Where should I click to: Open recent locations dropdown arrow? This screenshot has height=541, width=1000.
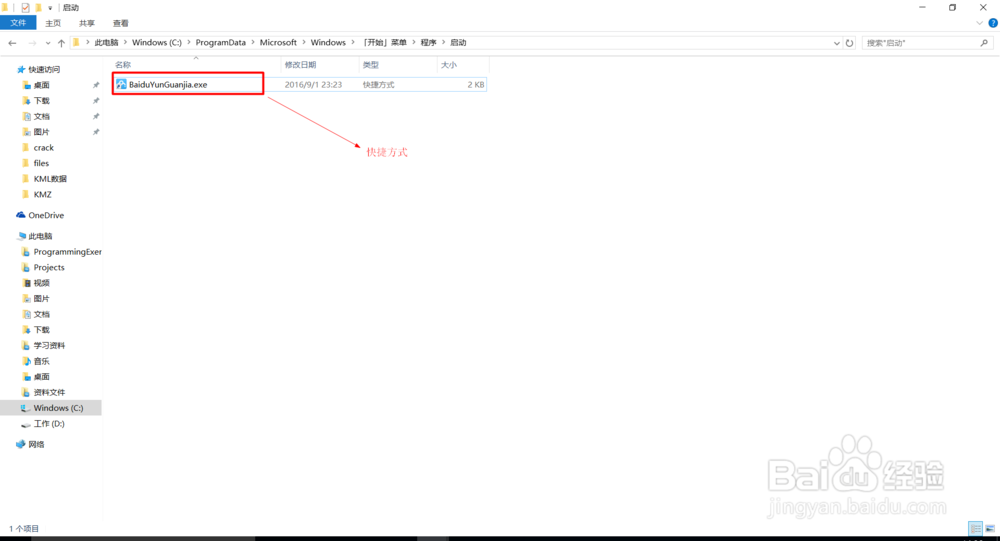coord(48,43)
